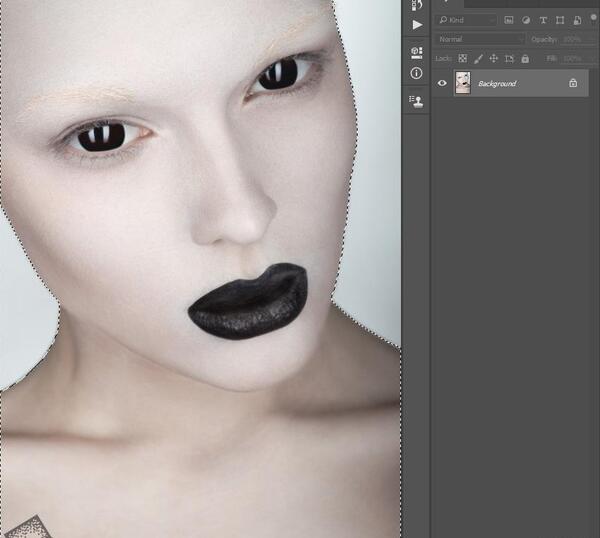Click the Opacity label
This screenshot has height=538, width=600.
pos(544,39)
